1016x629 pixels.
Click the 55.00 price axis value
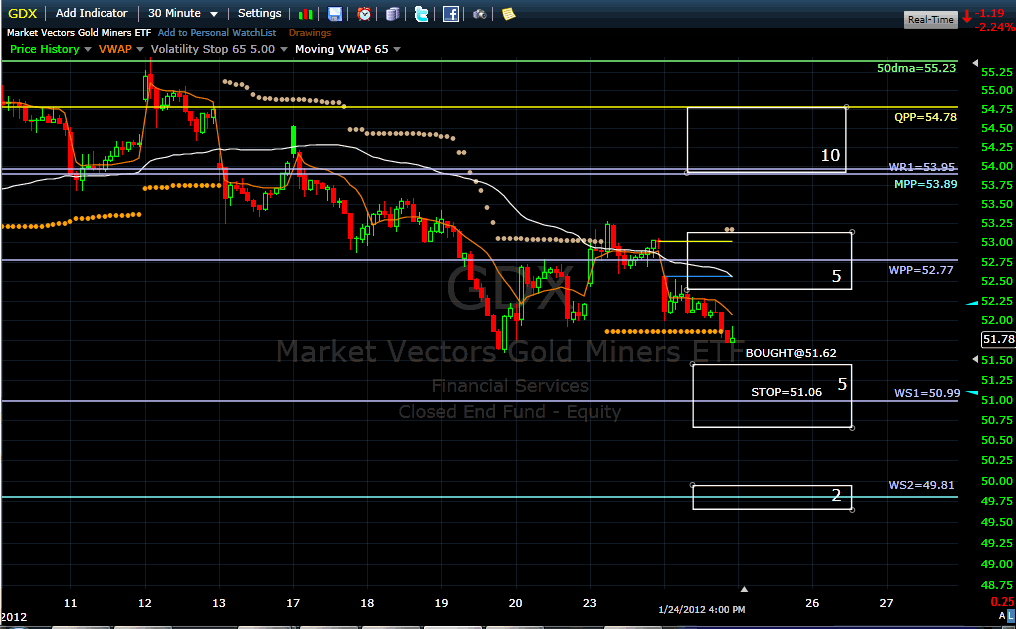[997, 90]
